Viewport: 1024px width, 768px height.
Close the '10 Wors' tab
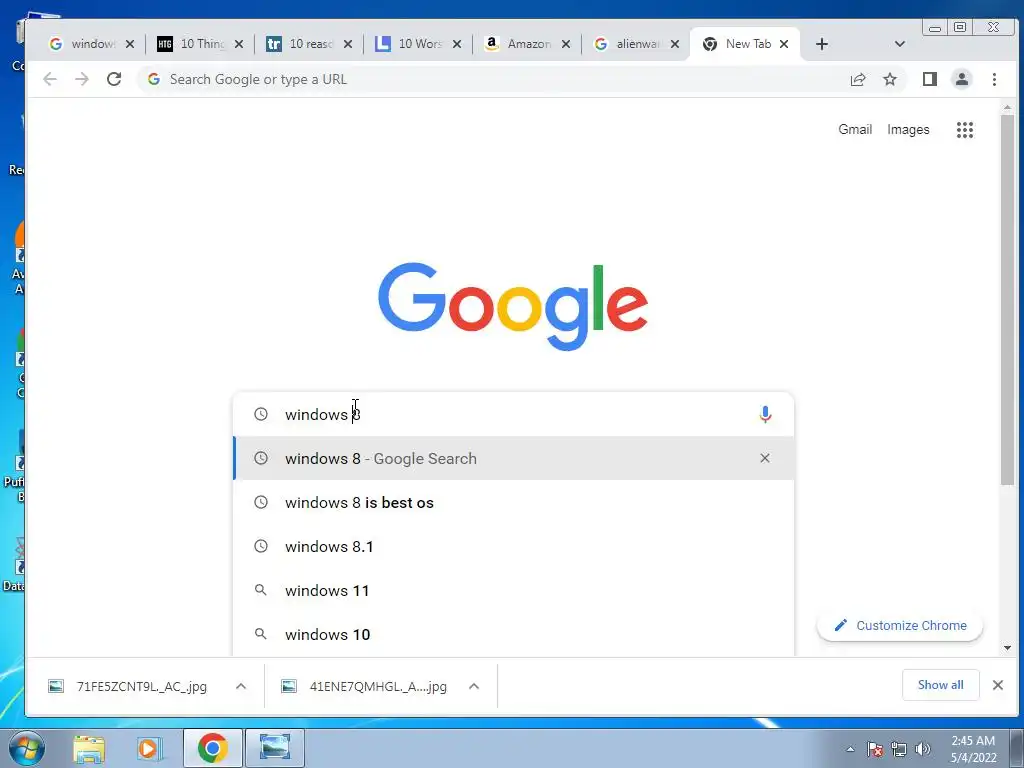click(x=456, y=44)
